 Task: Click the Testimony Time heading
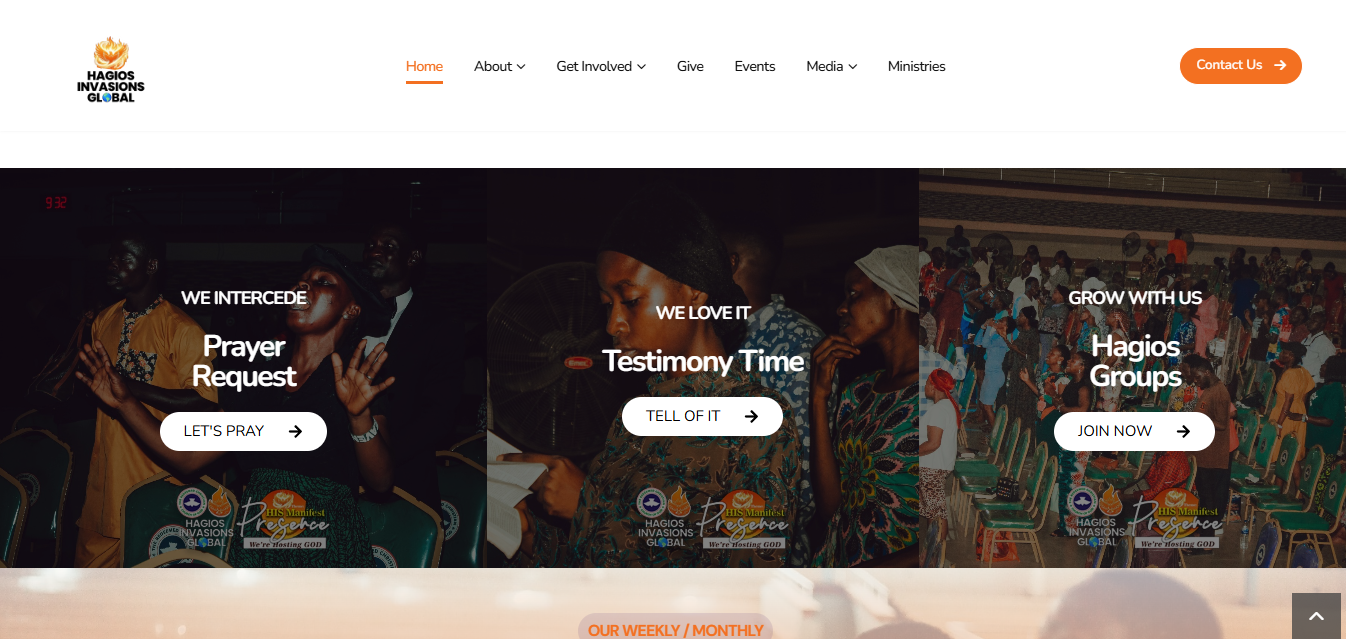tap(703, 361)
